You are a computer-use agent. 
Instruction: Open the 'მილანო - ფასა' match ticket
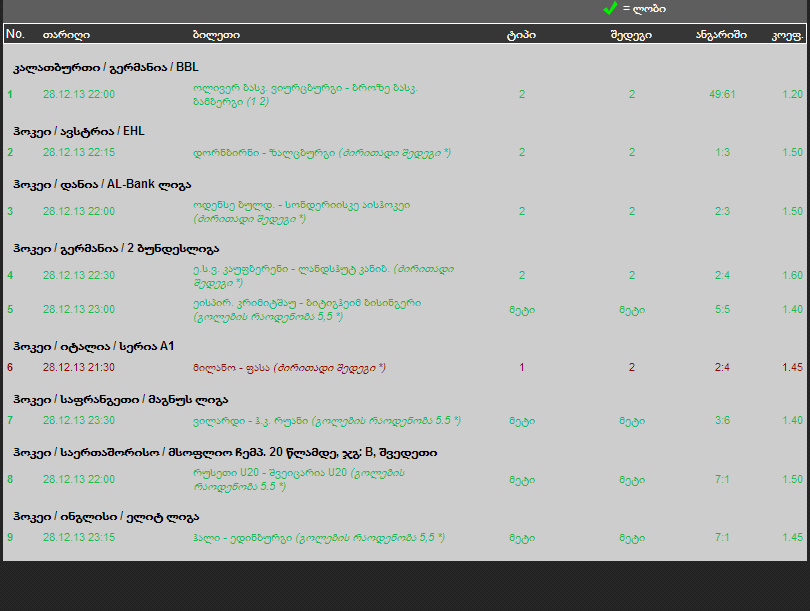point(289,368)
